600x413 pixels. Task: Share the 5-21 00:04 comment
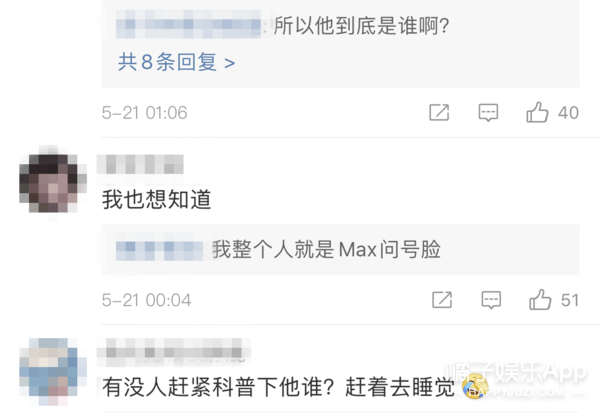click(442, 300)
